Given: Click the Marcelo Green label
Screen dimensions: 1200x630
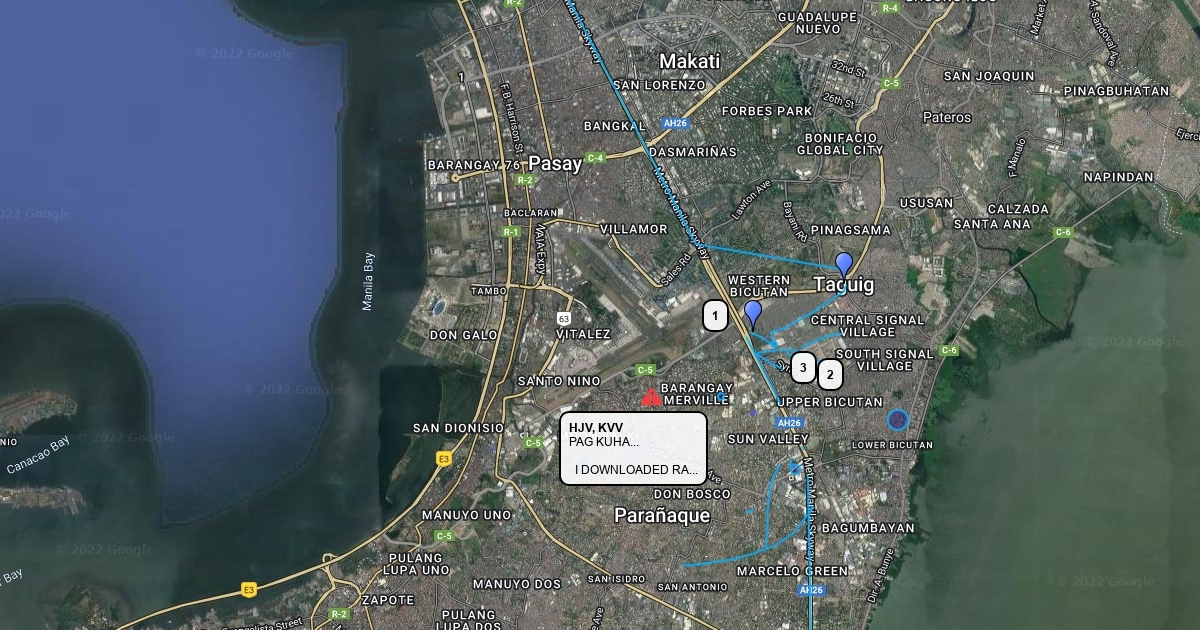Looking at the screenshot, I should pos(792,571).
